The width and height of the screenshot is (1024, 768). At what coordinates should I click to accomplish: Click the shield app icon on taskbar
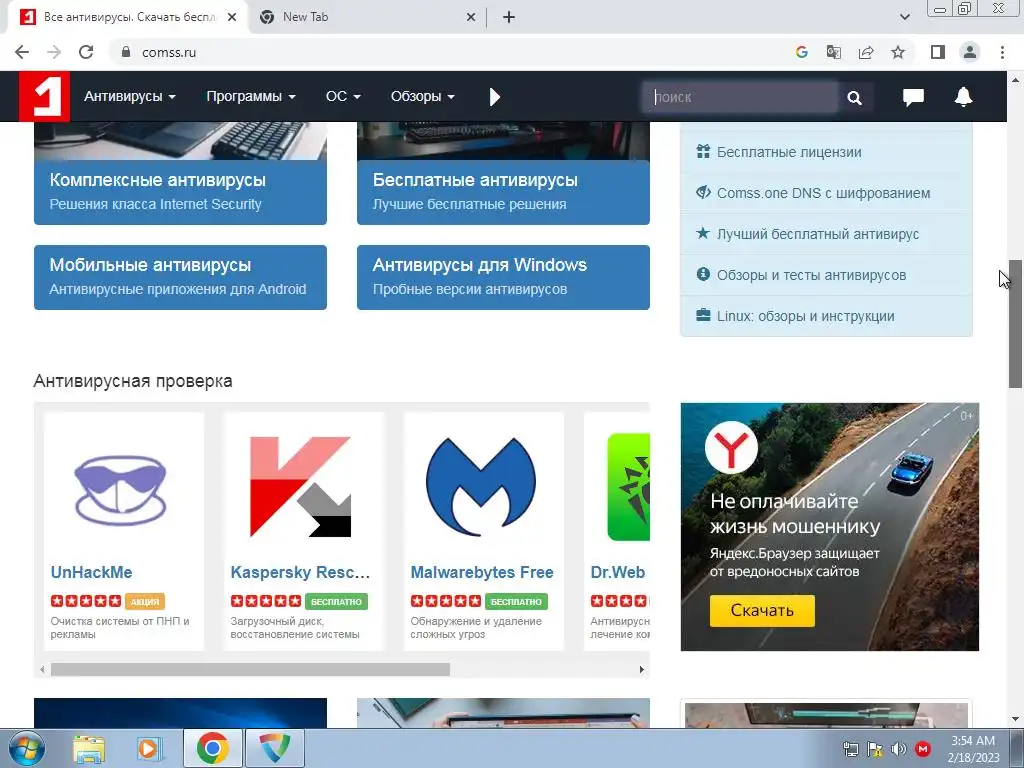pyautogui.click(x=275, y=748)
